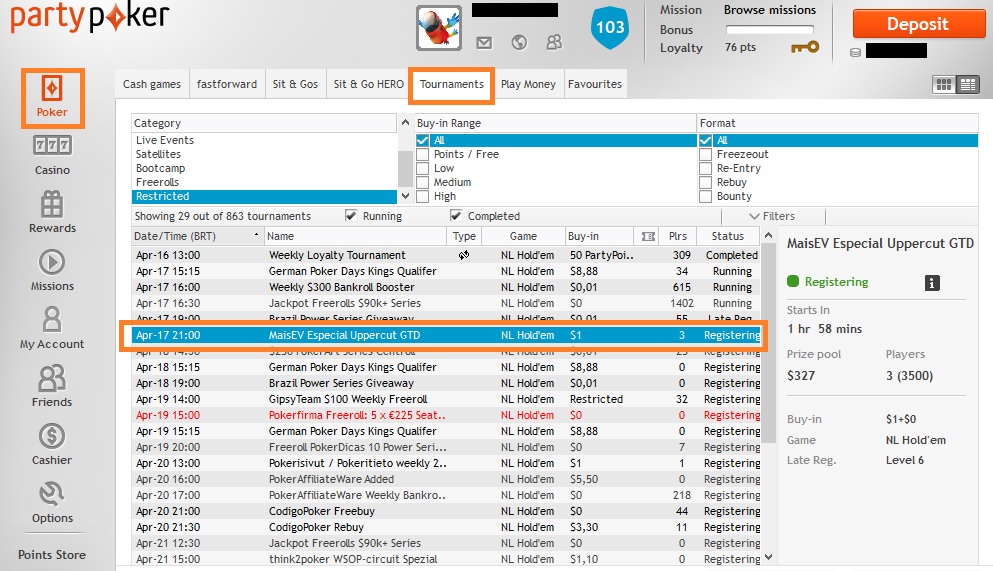Check the Bounty format checkbox
The image size is (993, 571).
point(705,196)
